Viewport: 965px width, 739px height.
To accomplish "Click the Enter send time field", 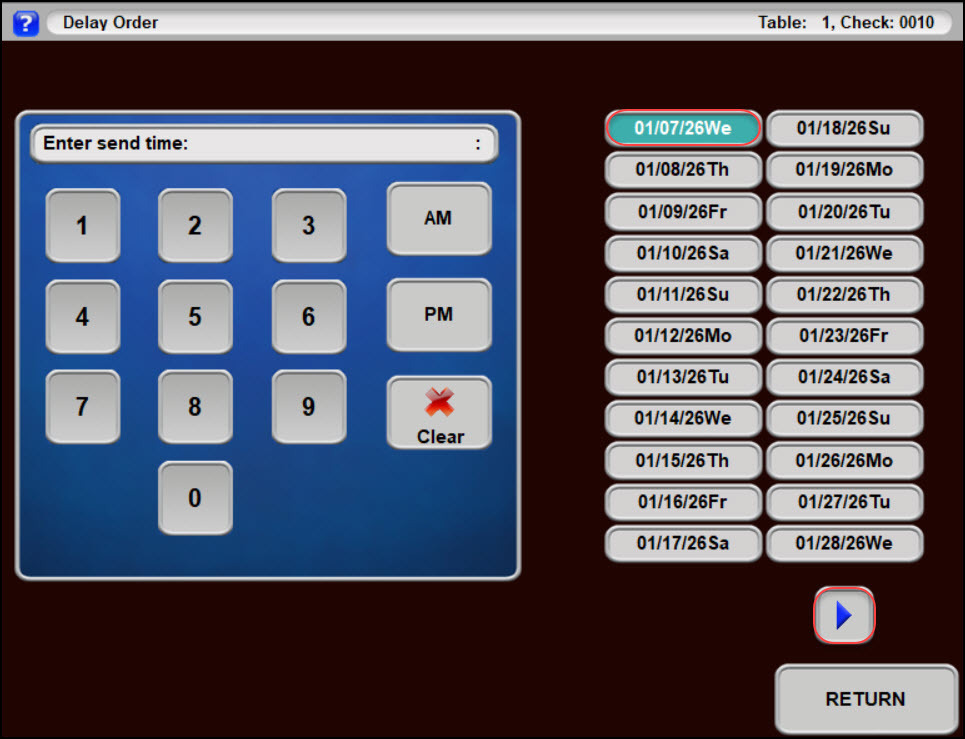I will [x=264, y=144].
